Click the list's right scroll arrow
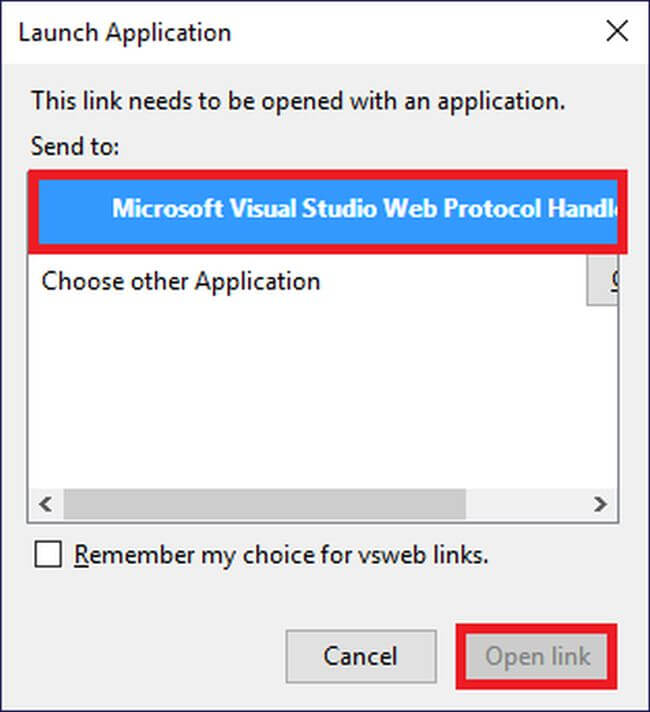The height and width of the screenshot is (712, 650). click(600, 504)
